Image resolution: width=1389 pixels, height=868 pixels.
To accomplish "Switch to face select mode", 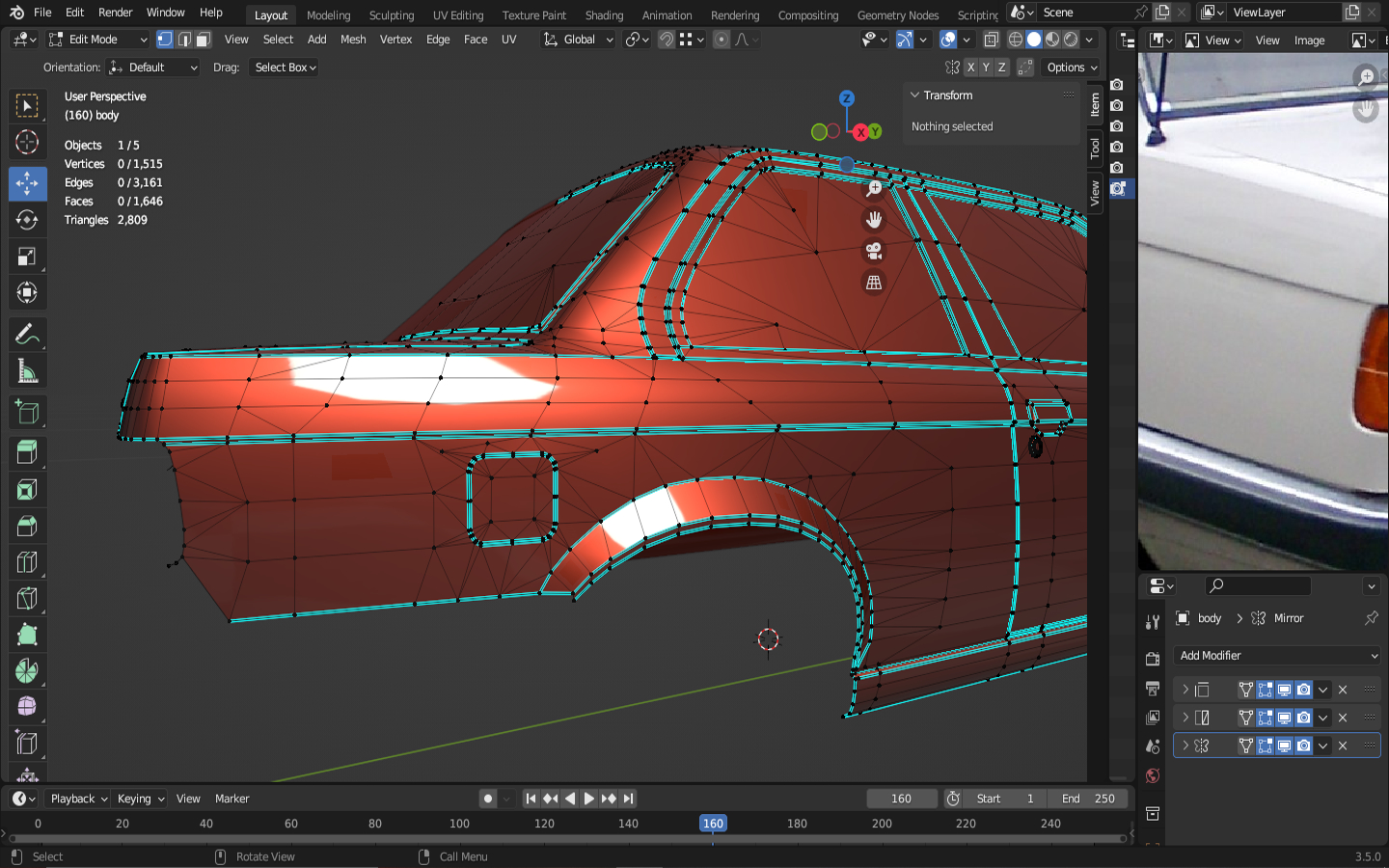I will 203,40.
